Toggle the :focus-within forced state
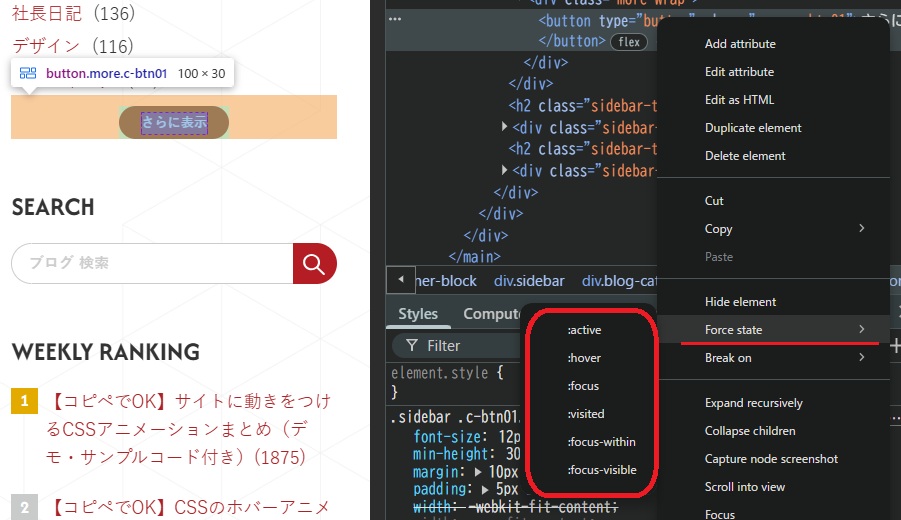901x520 pixels. (602, 442)
